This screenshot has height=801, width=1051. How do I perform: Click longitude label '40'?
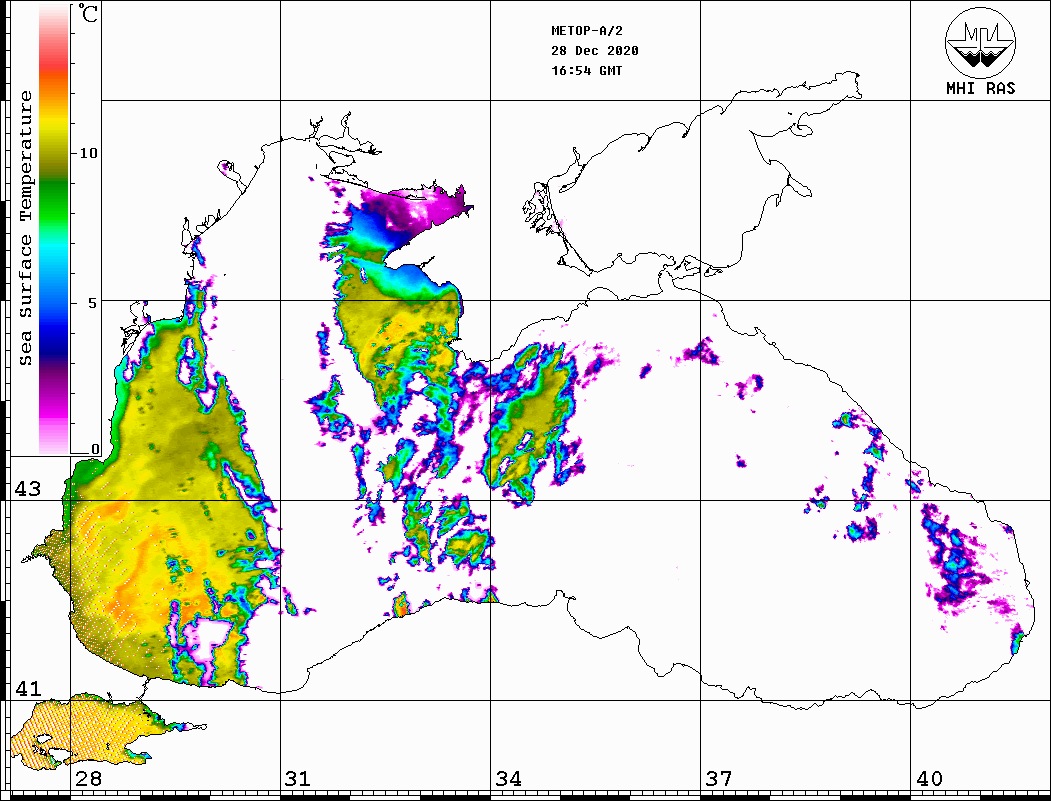(x=929, y=778)
